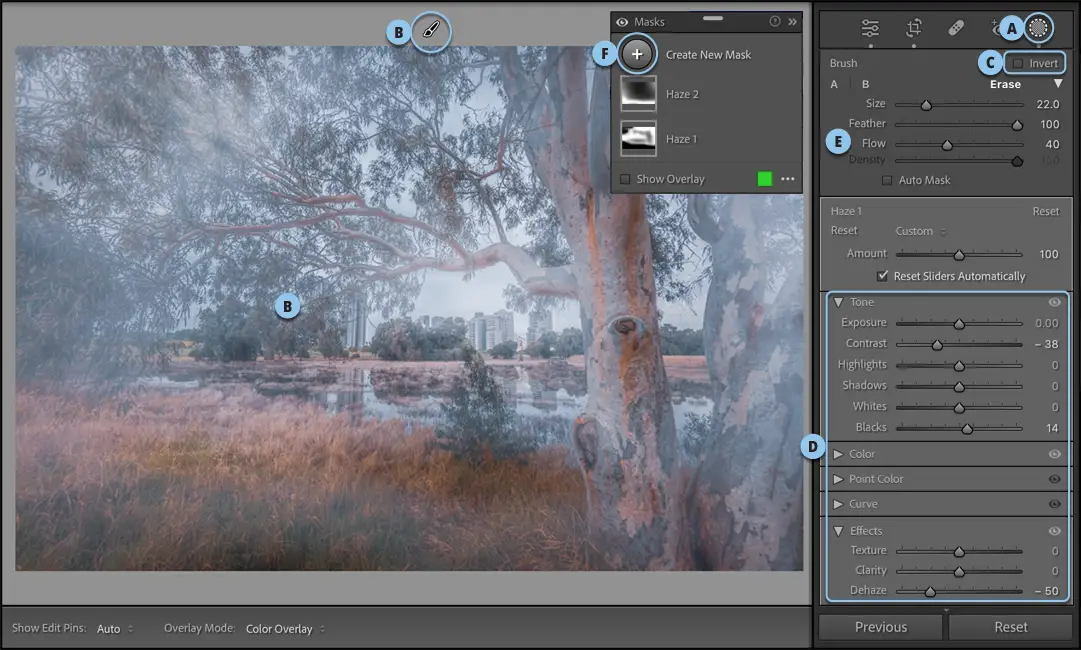Expand the Curve section
Screen dimensions: 1081x650
838,504
